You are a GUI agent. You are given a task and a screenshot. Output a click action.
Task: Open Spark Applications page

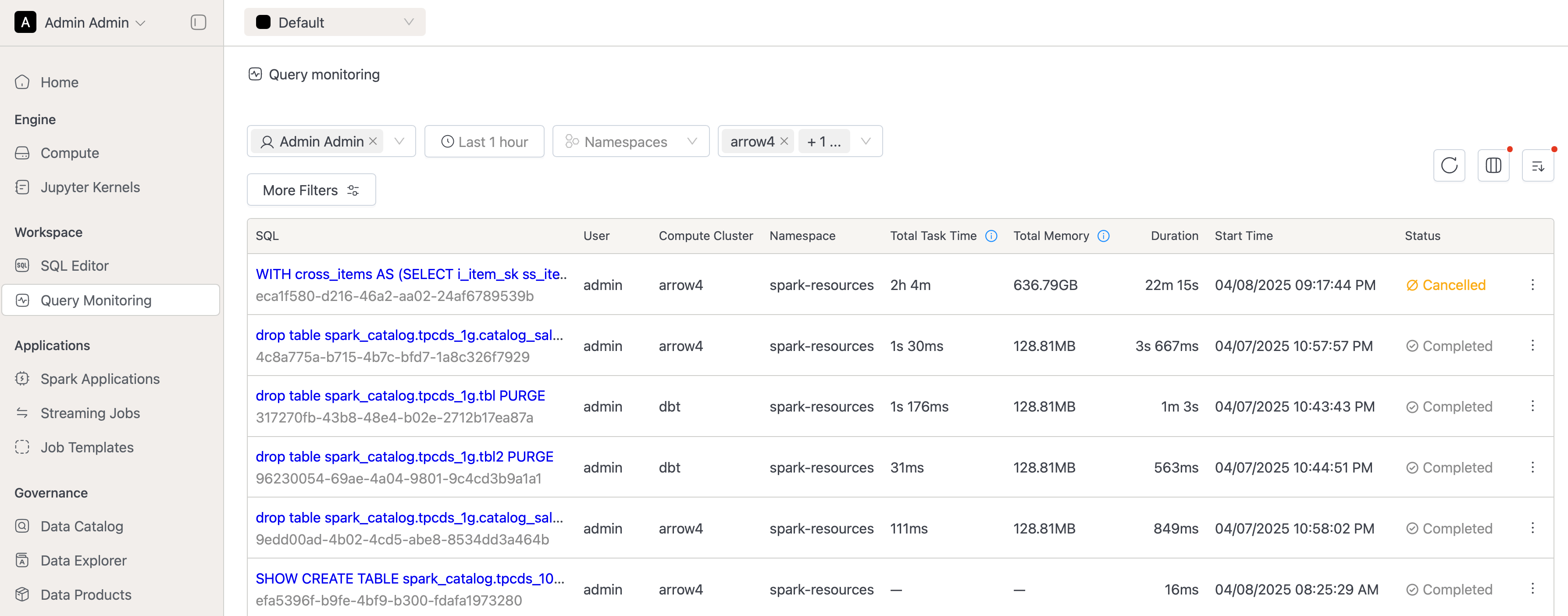tap(110, 379)
